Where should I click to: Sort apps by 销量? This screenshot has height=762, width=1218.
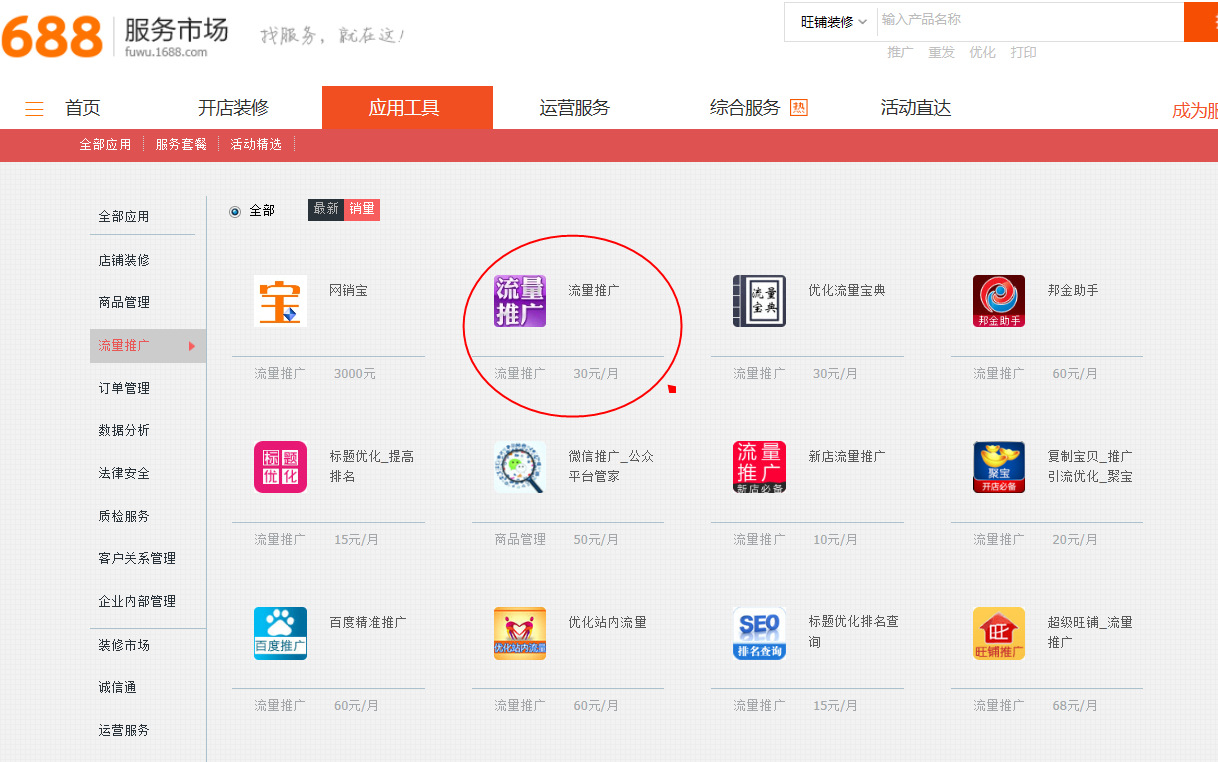coord(362,209)
